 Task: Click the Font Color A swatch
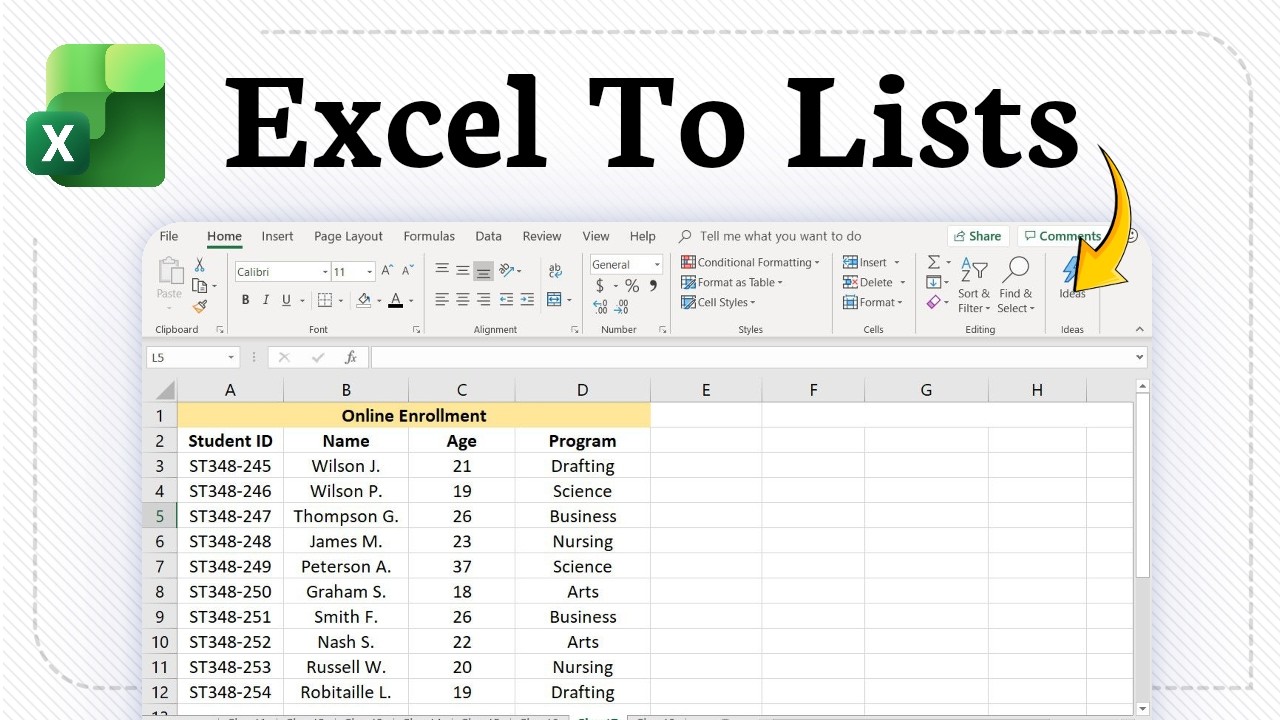396,300
